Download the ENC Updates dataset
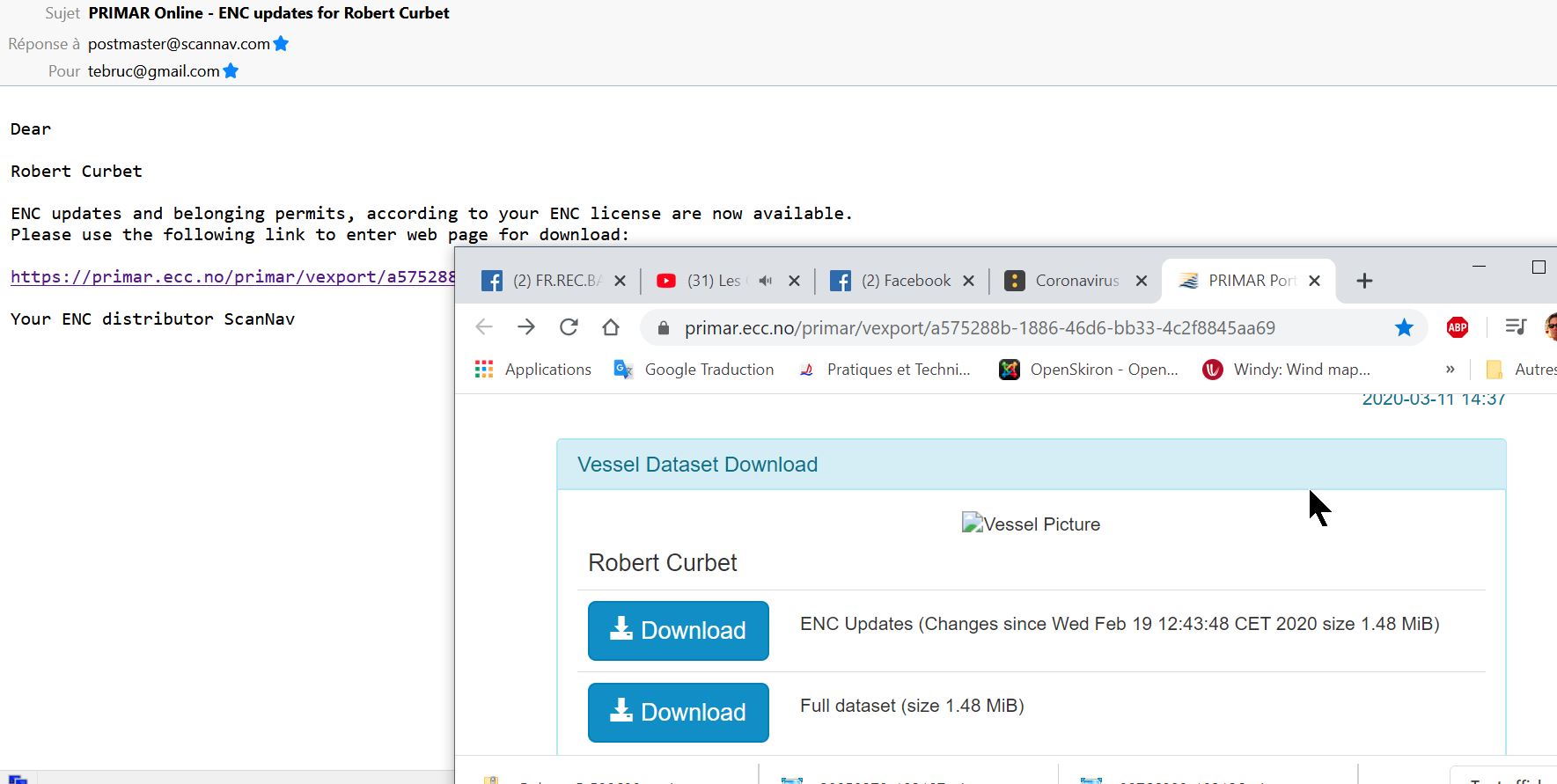1557x784 pixels. 679,630
